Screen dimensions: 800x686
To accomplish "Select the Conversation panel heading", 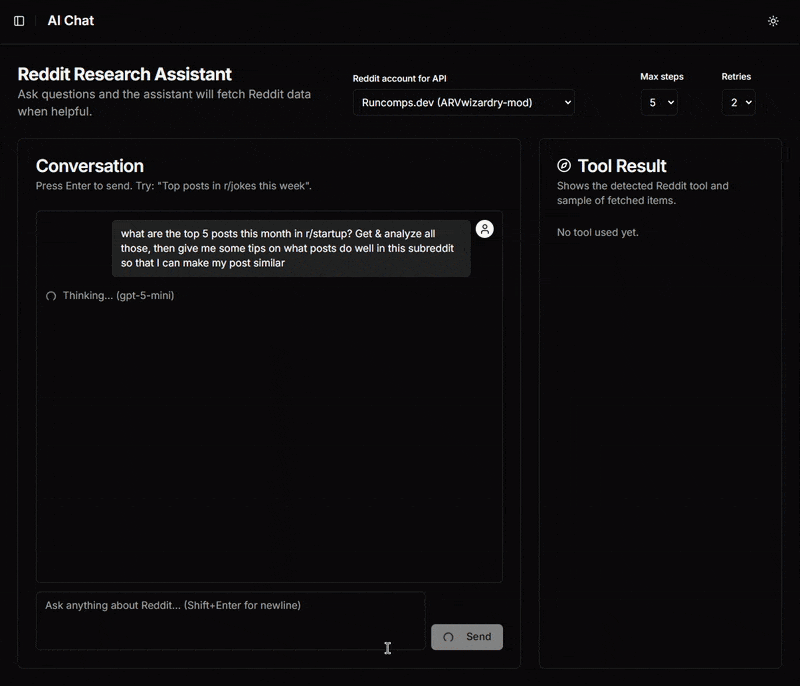I will 90,166.
